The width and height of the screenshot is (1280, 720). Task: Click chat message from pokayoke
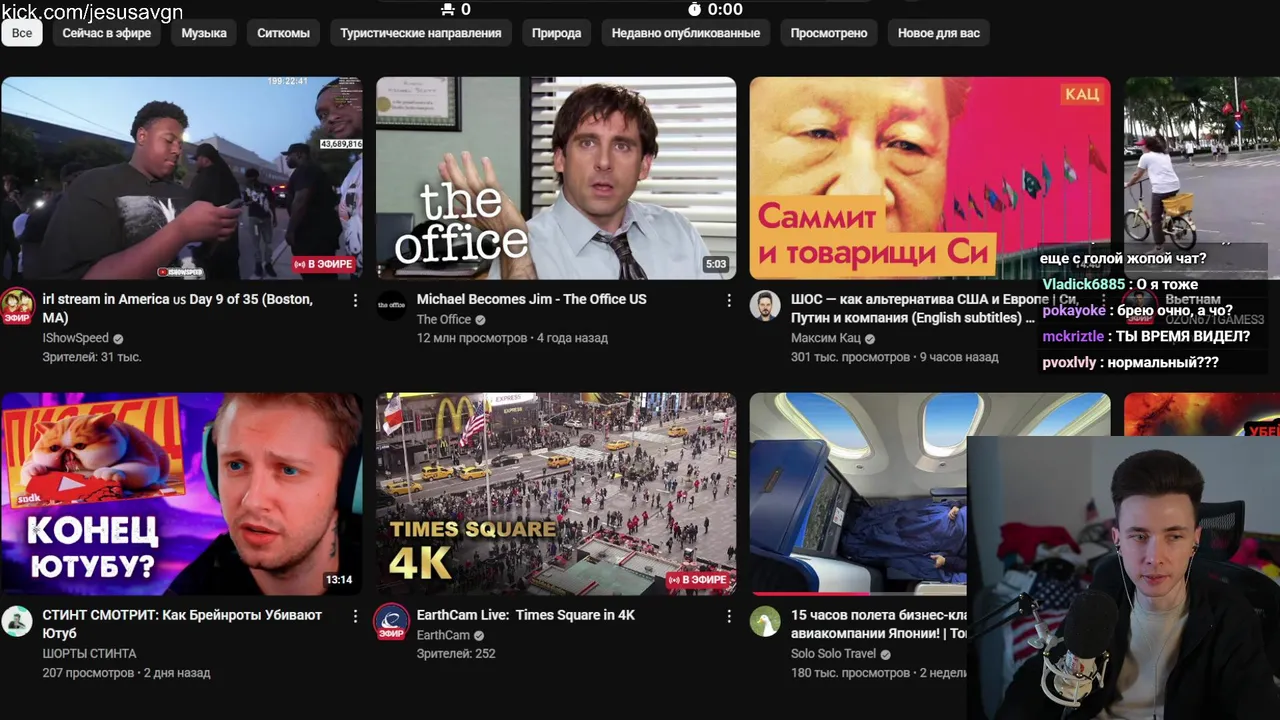point(1137,311)
